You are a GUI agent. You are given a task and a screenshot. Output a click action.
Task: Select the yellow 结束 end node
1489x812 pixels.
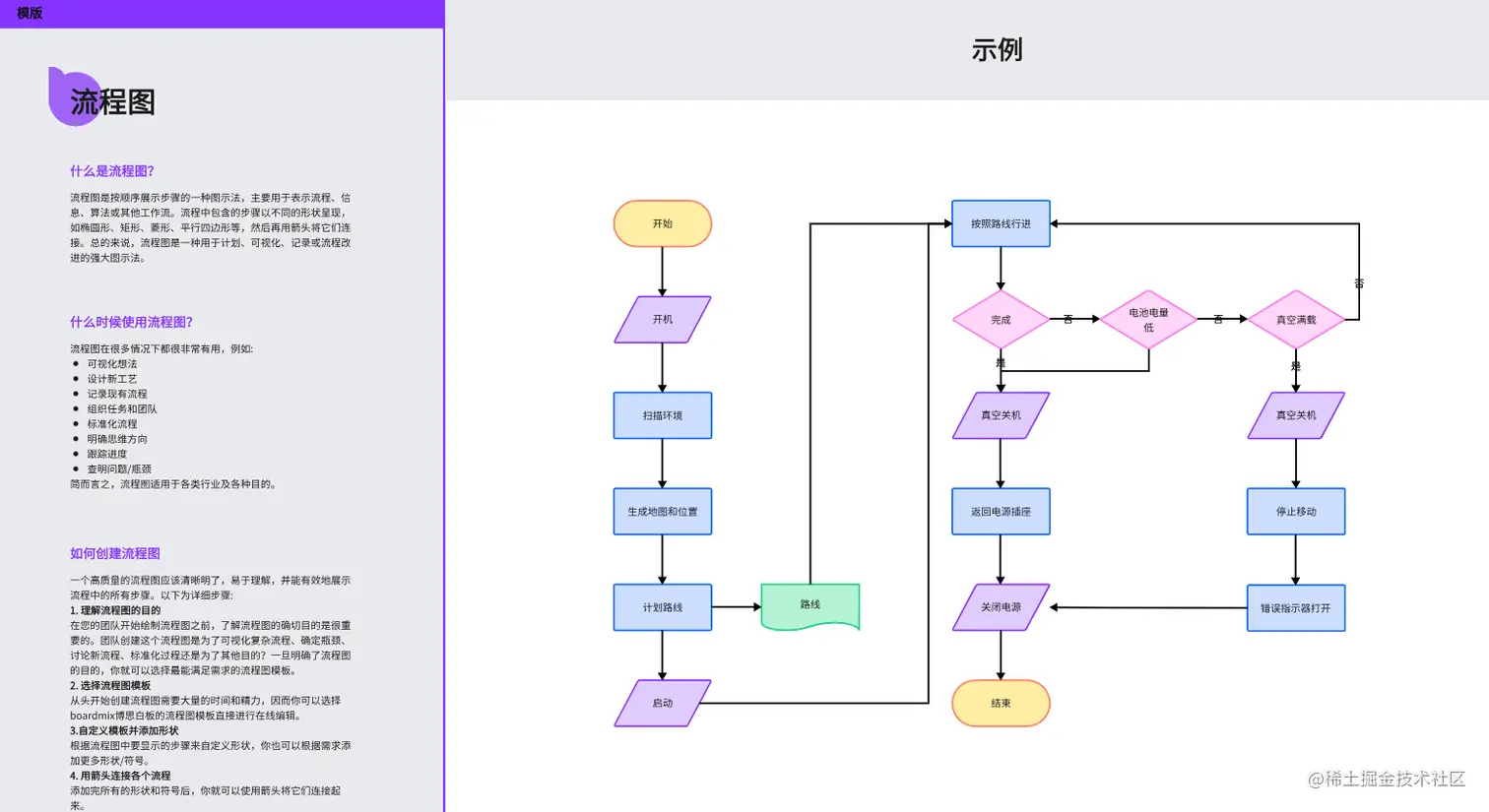(1001, 703)
